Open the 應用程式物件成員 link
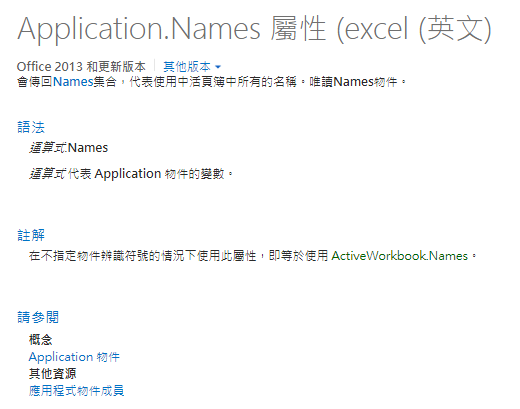Screen dimensions: 520x409 (76, 391)
